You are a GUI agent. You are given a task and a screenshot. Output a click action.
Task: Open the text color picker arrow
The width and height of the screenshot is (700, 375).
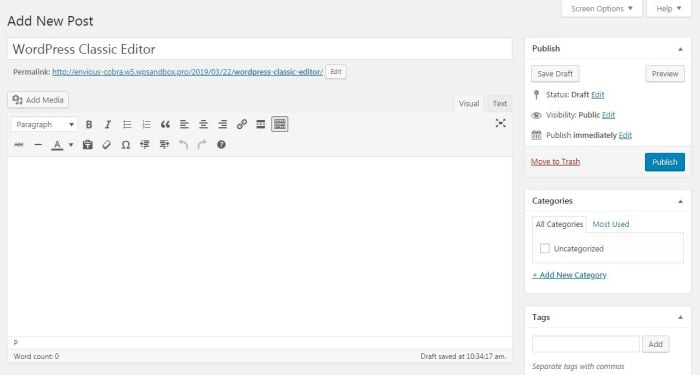coord(71,145)
